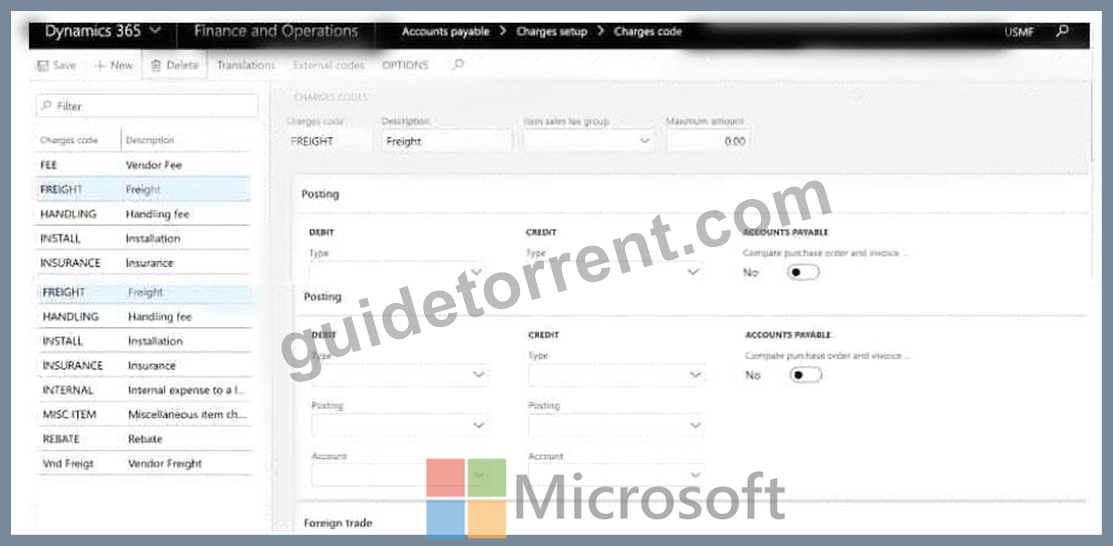Go to Finance and Operations home
Viewport: 1113px width, 546px height.
(276, 31)
